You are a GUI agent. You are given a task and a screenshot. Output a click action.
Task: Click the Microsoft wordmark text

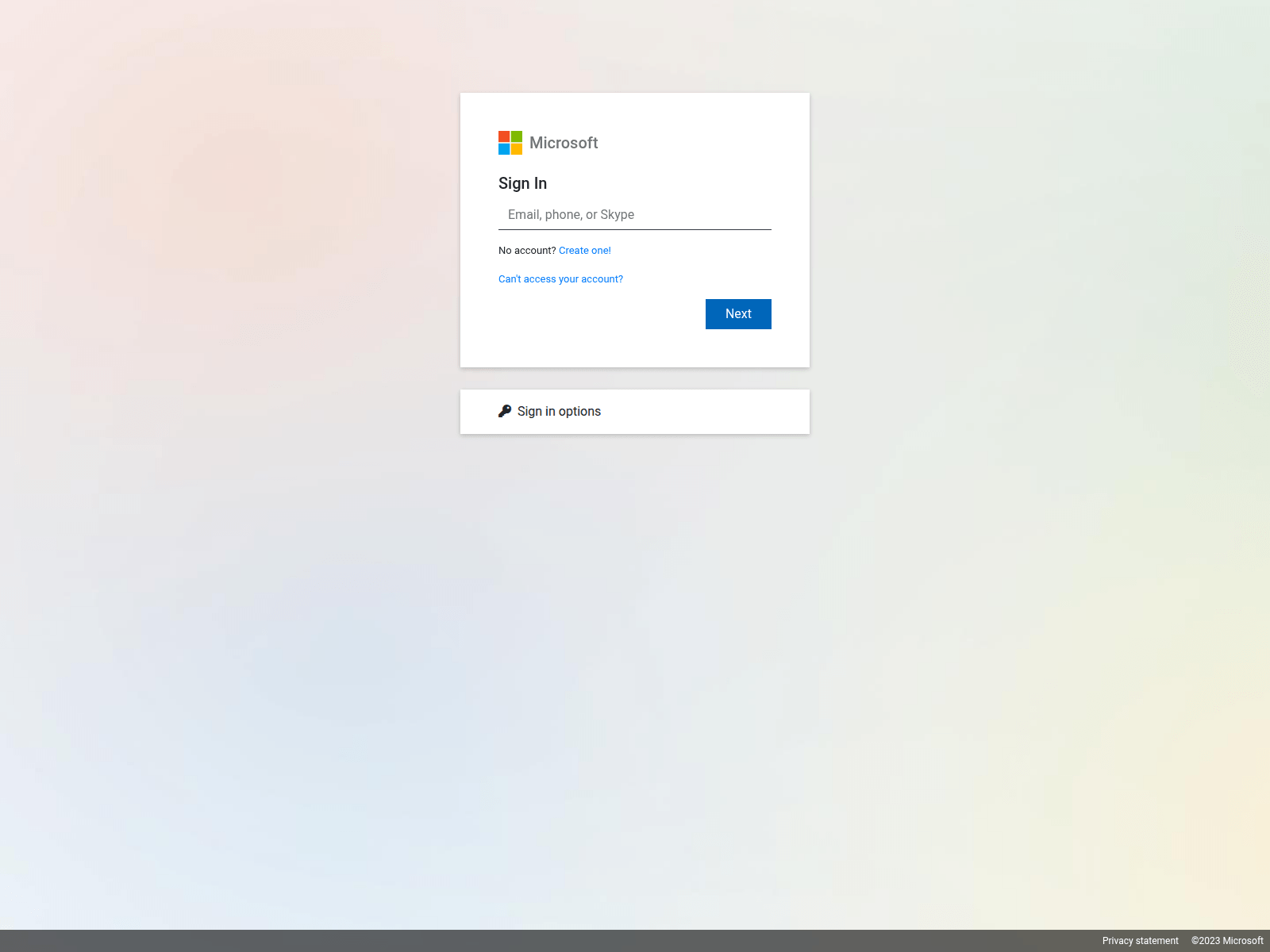click(x=564, y=143)
